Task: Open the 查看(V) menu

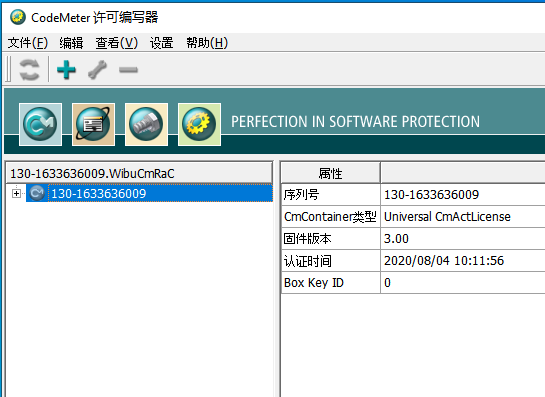Action: click(x=117, y=43)
